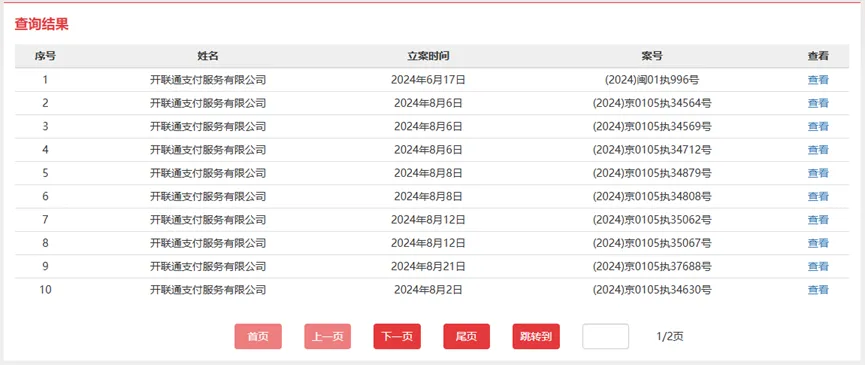The height and width of the screenshot is (365, 865).
Task: Click the 案号 column header
Action: 652,56
